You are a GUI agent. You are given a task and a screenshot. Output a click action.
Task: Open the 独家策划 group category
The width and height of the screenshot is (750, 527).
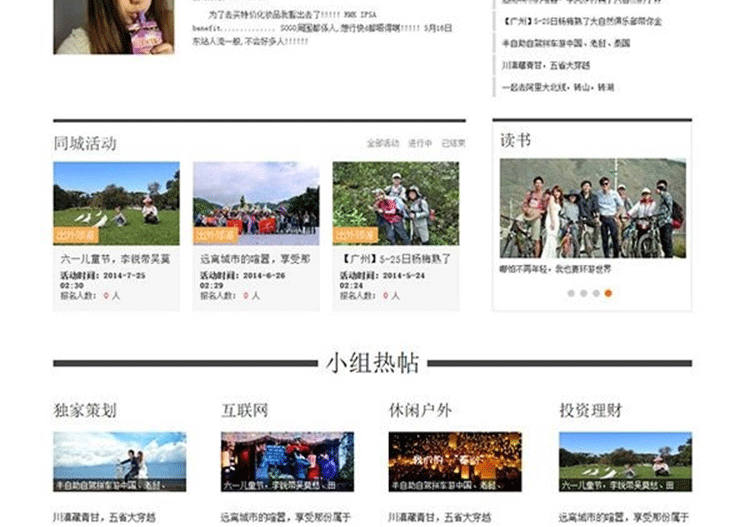(x=85, y=410)
